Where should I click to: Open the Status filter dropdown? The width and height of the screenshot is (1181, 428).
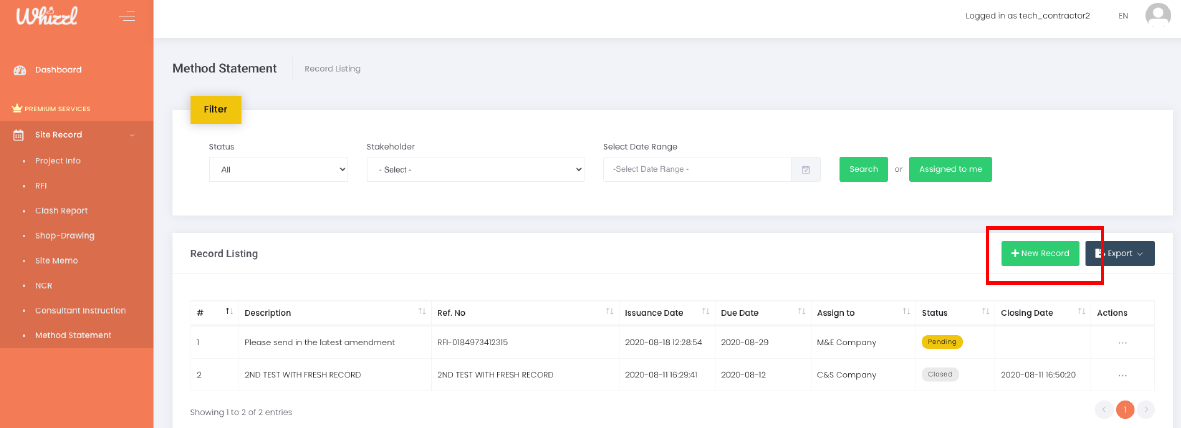point(278,170)
